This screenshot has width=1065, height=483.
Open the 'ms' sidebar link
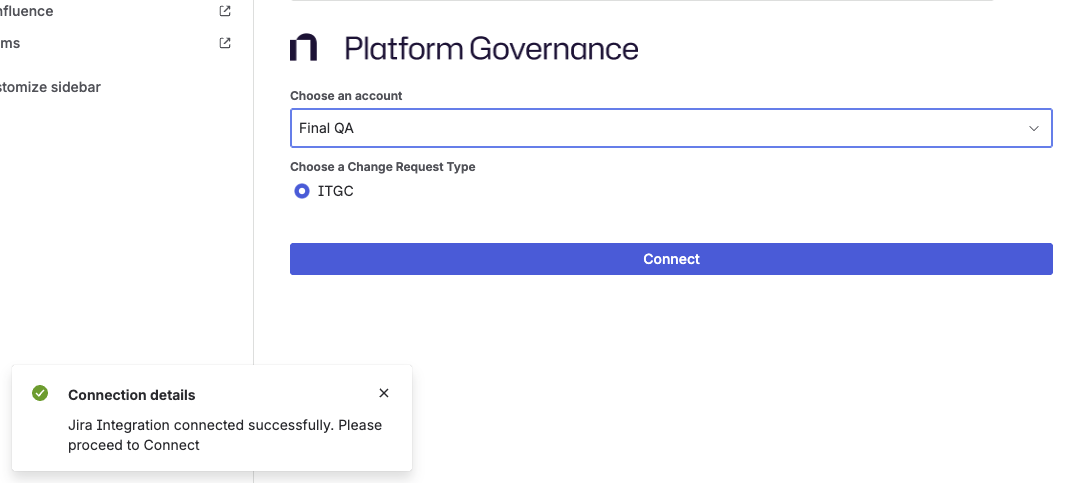[x=10, y=43]
